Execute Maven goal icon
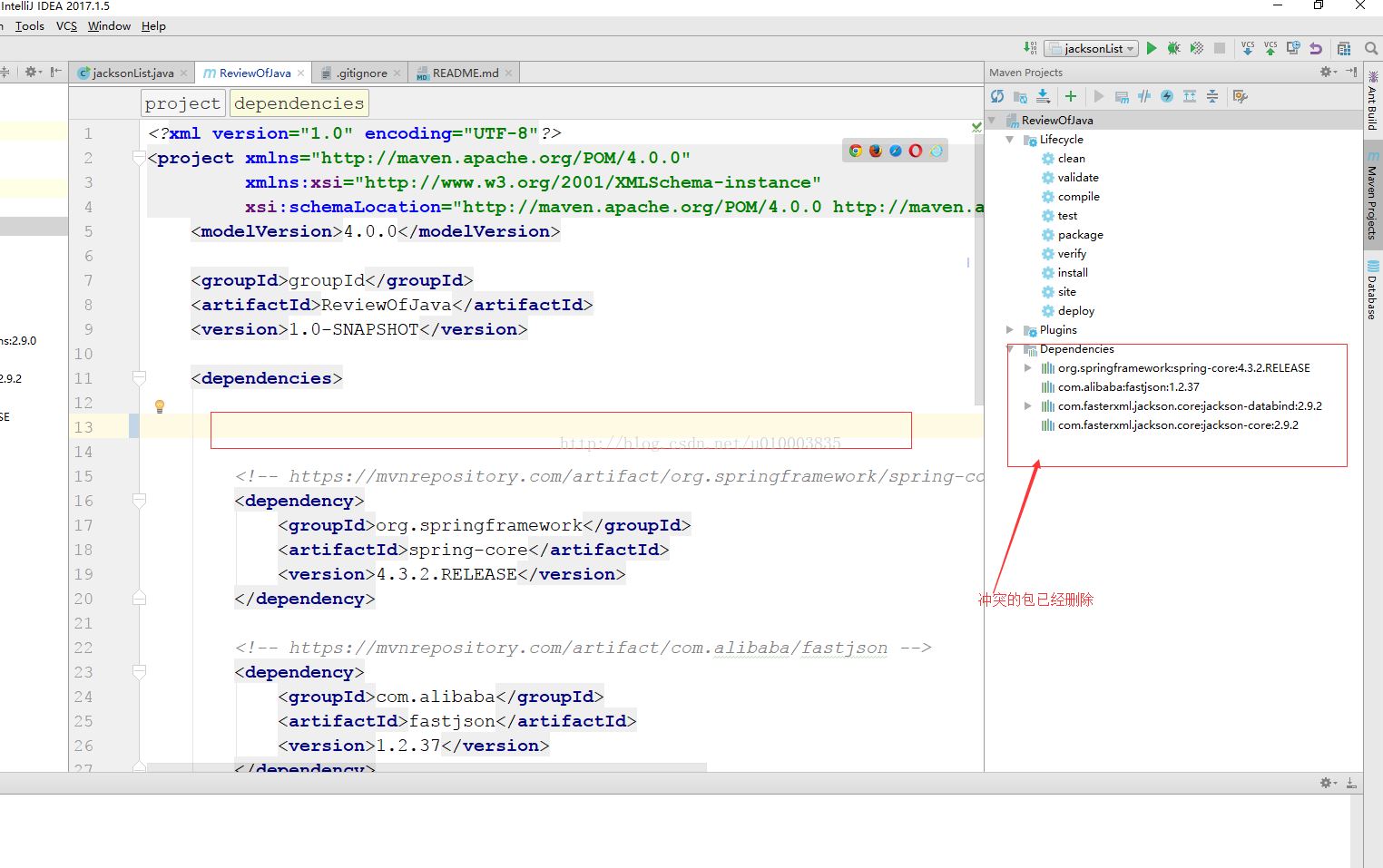 click(1122, 96)
